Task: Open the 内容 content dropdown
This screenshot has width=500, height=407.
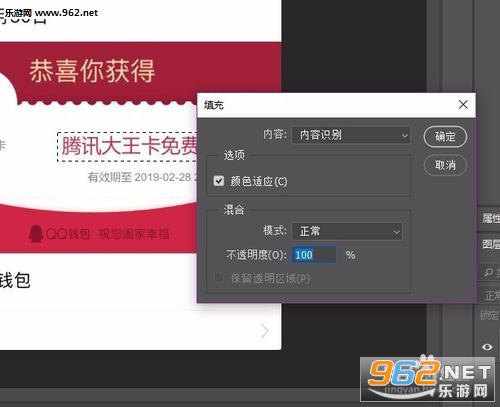Action: tap(351, 135)
